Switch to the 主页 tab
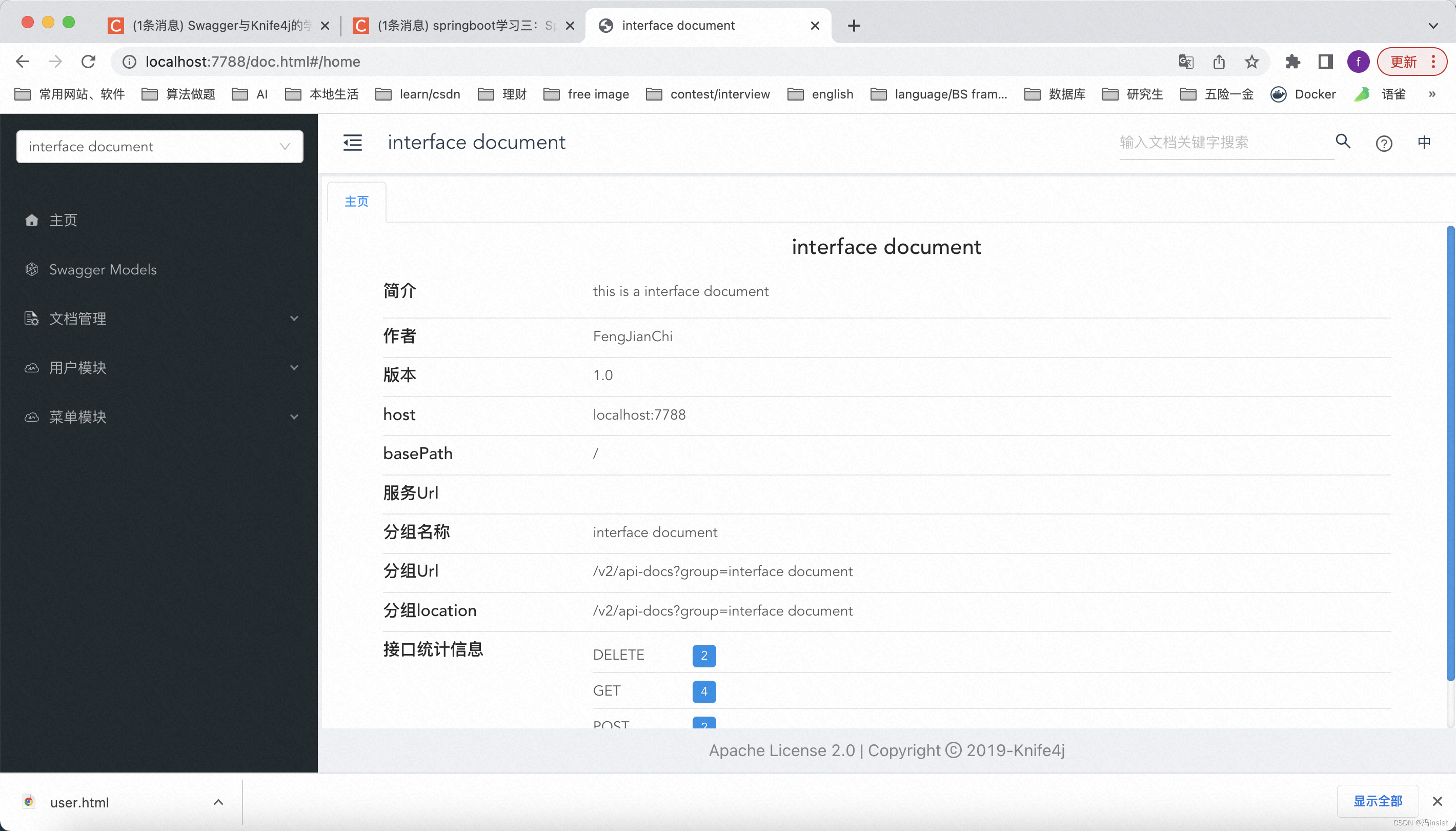 pos(356,201)
